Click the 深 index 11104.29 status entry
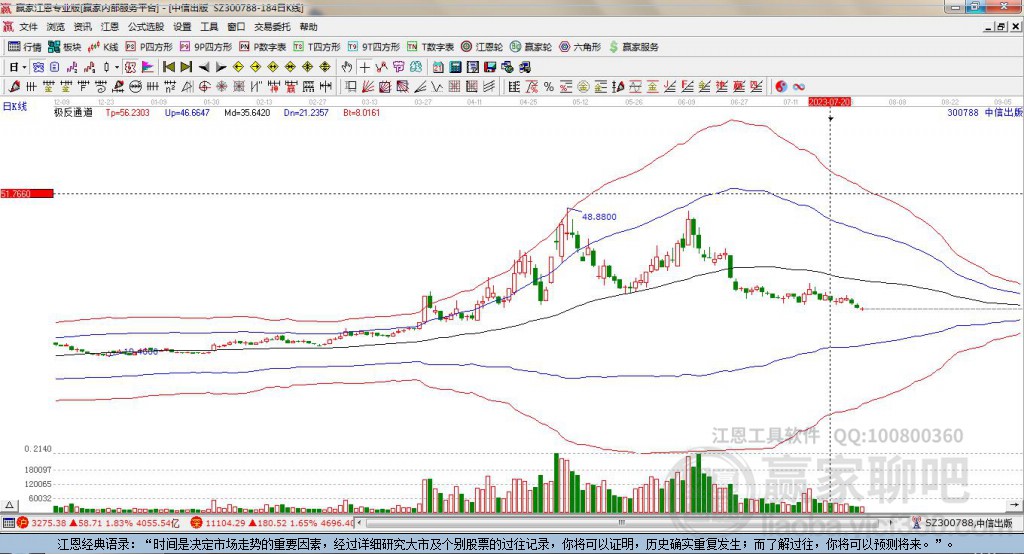Image resolution: width=1024 pixels, height=554 pixels. tap(272, 523)
